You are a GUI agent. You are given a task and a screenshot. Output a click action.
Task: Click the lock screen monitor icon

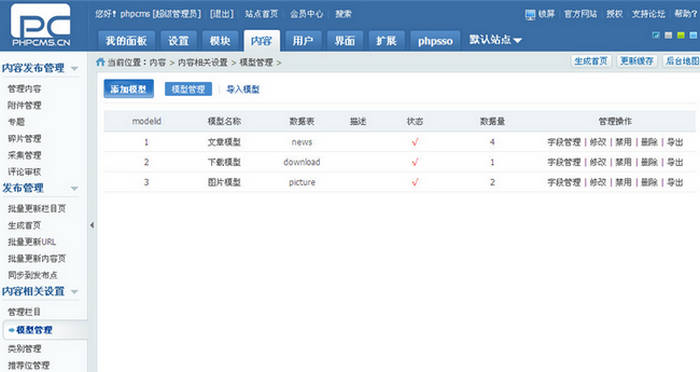click(x=530, y=15)
